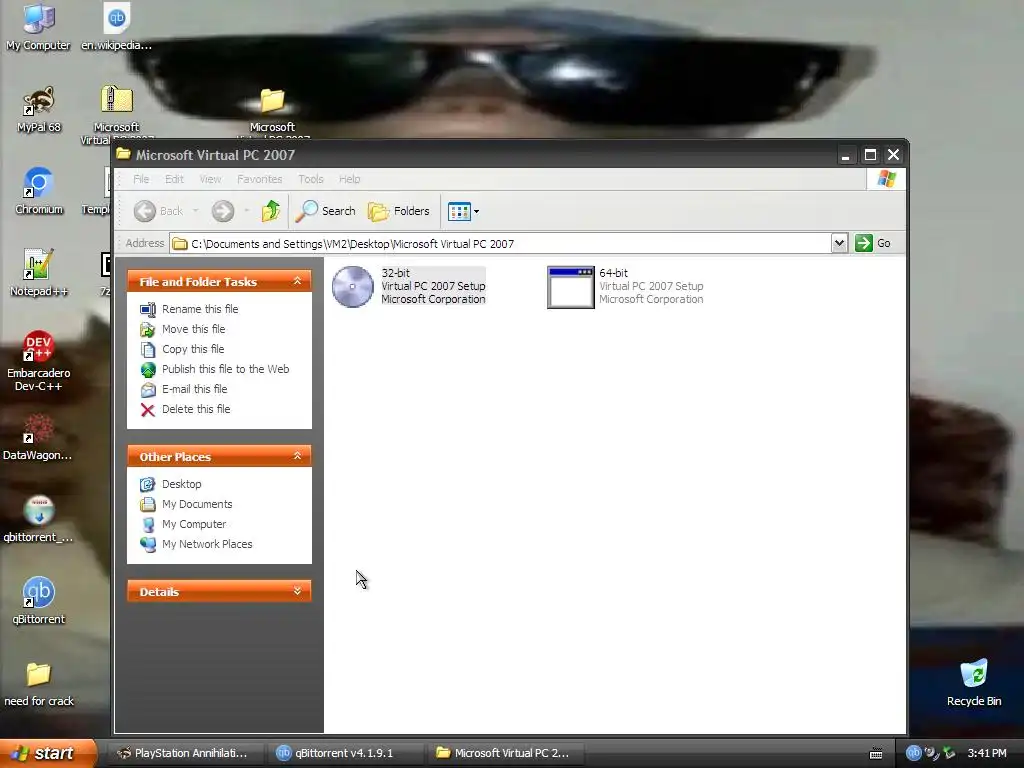Image resolution: width=1024 pixels, height=768 pixels.
Task: Open the en.wikipedia torrent file icon
Action: pyautogui.click(x=116, y=26)
